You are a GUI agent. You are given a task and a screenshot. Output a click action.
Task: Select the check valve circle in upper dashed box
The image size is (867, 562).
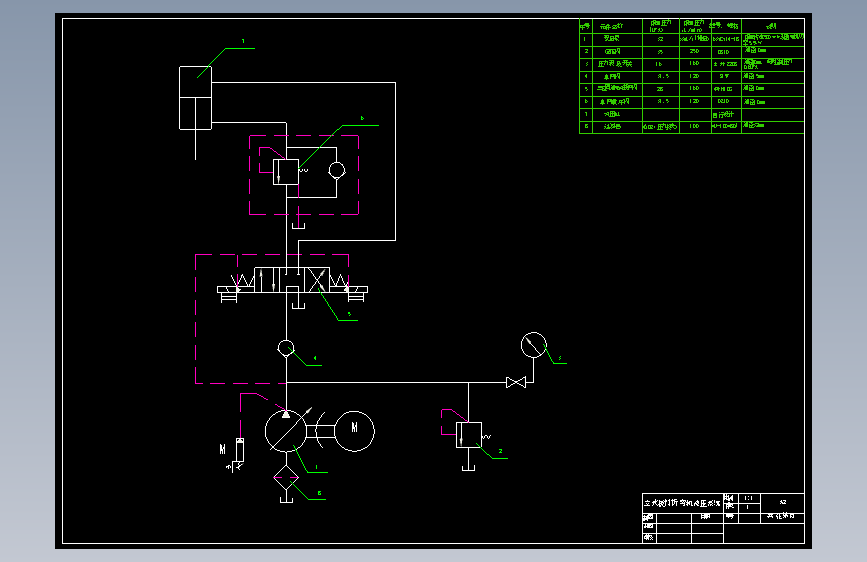tap(336, 170)
